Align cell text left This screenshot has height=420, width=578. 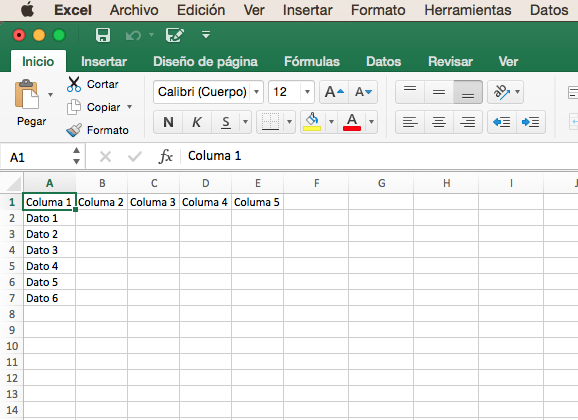(410, 122)
